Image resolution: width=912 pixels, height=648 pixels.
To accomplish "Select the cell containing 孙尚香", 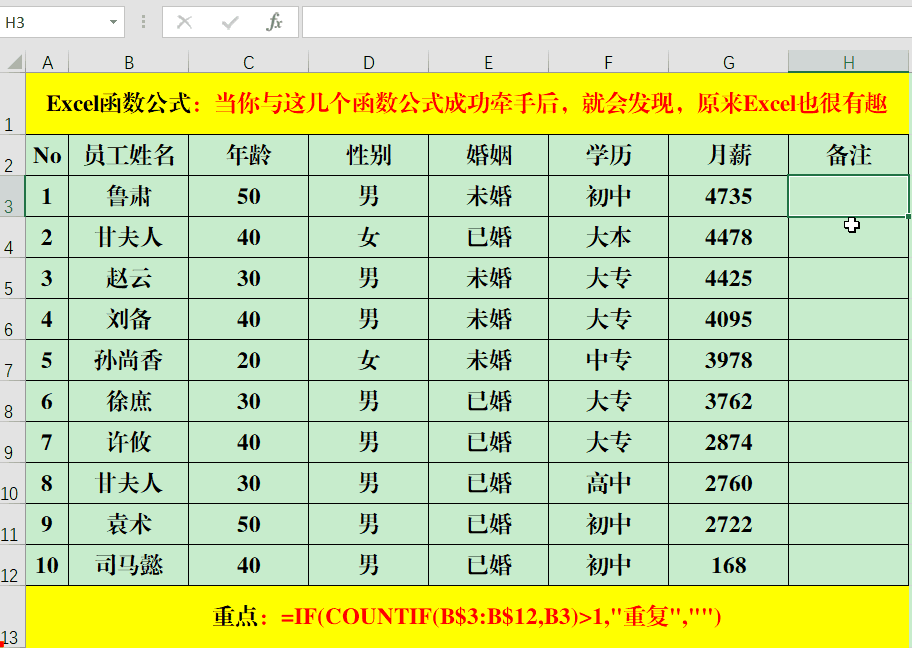I will (128, 360).
